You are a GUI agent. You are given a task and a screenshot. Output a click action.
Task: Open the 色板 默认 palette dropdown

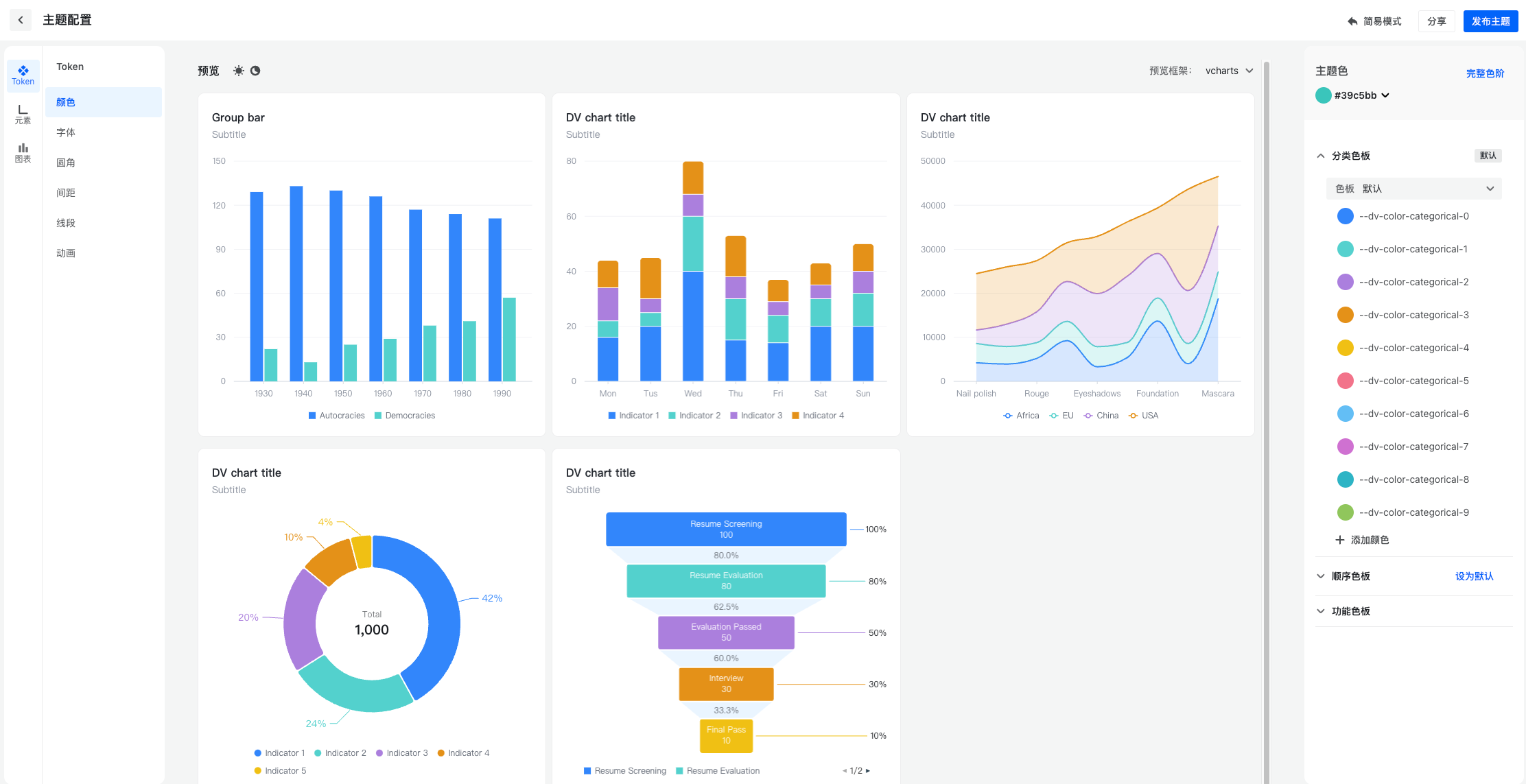click(1413, 189)
